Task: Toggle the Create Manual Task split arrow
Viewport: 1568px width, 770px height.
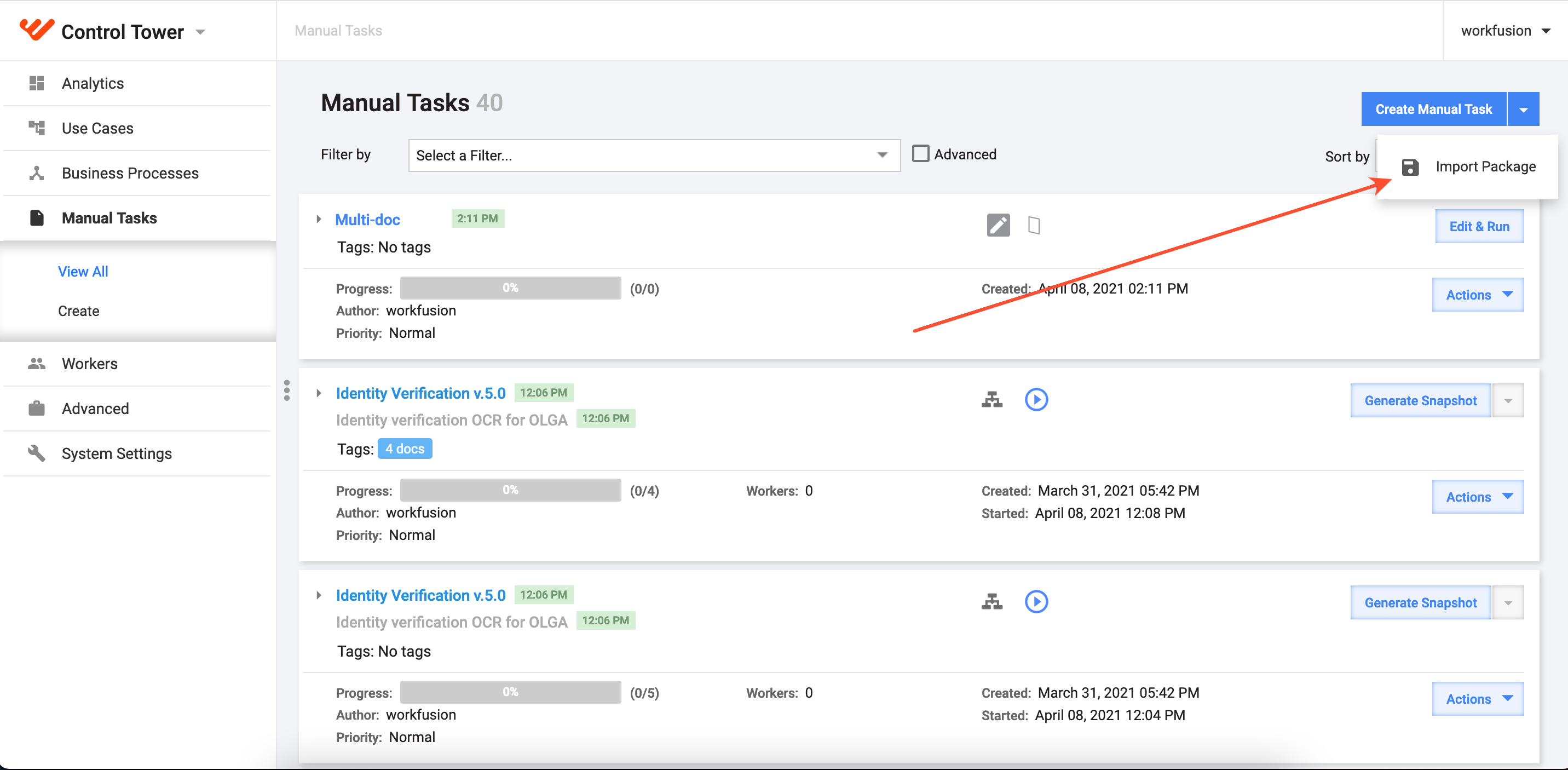Action: 1523,110
